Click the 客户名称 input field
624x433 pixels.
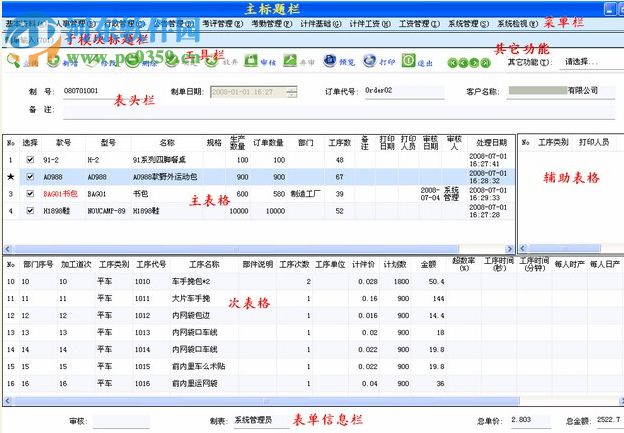pyautogui.click(x=561, y=91)
